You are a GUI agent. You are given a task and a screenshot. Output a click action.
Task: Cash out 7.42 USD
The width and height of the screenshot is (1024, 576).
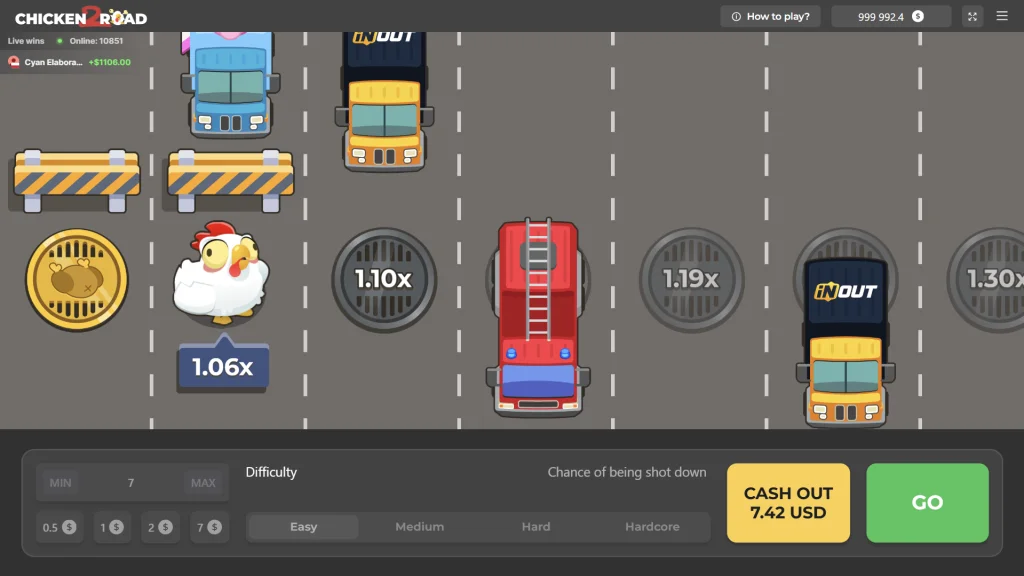[788, 503]
